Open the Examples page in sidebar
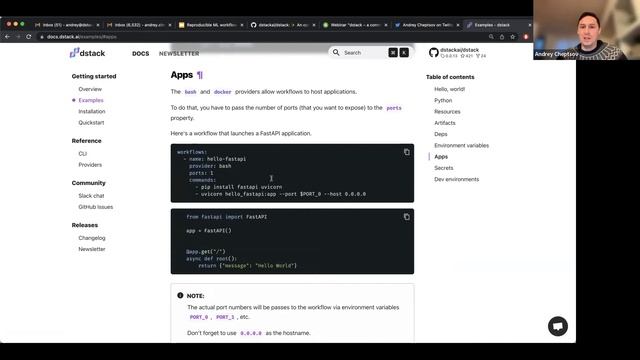Viewport: 640px width, 360px height. (91, 100)
